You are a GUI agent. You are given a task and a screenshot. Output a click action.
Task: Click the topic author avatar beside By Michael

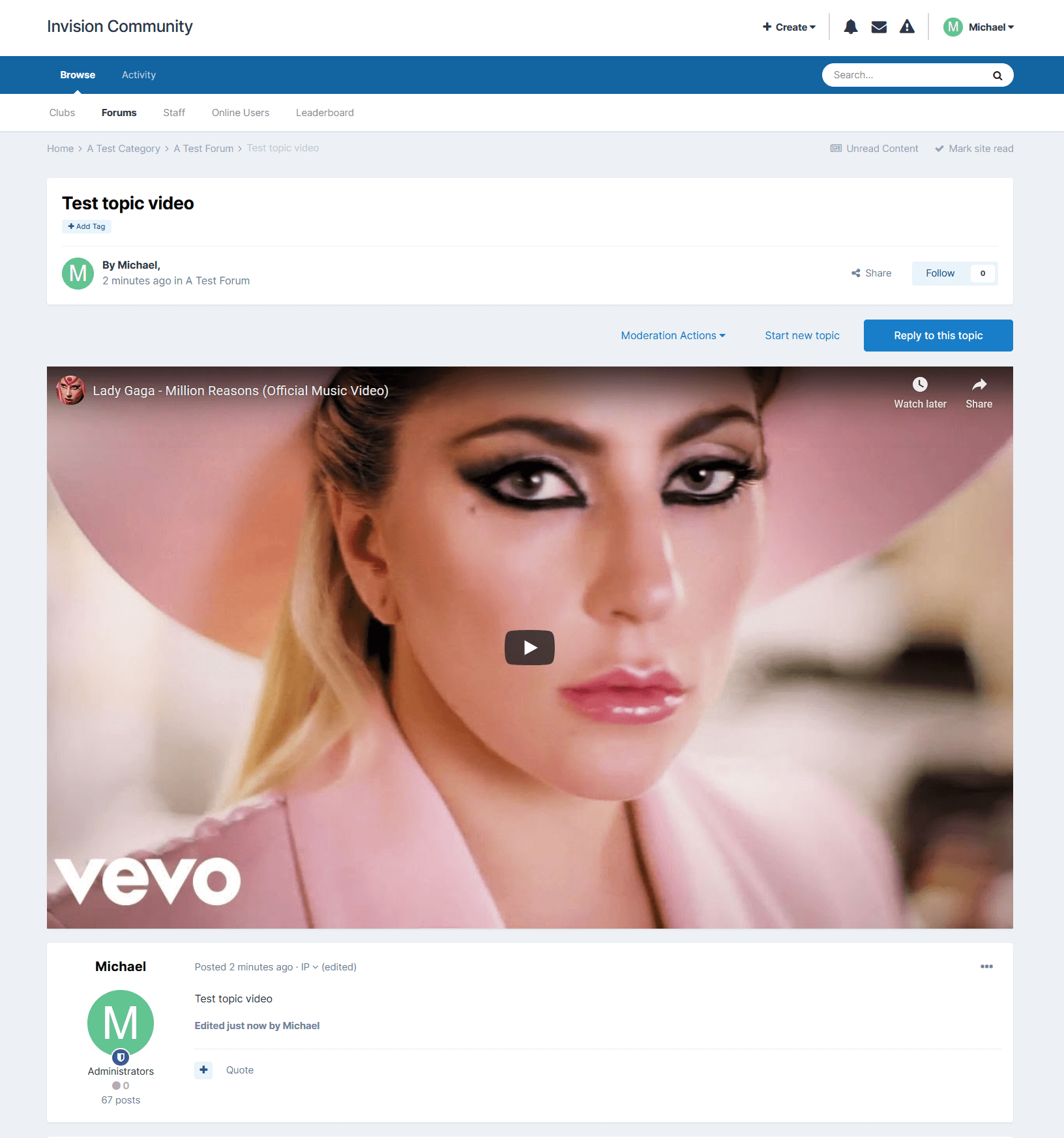(78, 273)
